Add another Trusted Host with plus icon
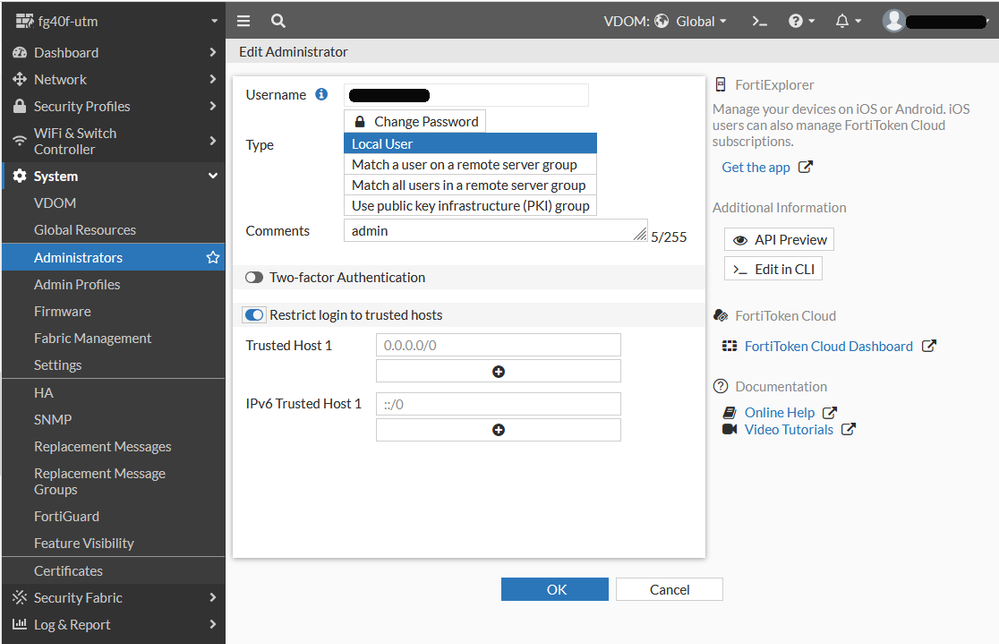This screenshot has height=644, width=999. (498, 371)
